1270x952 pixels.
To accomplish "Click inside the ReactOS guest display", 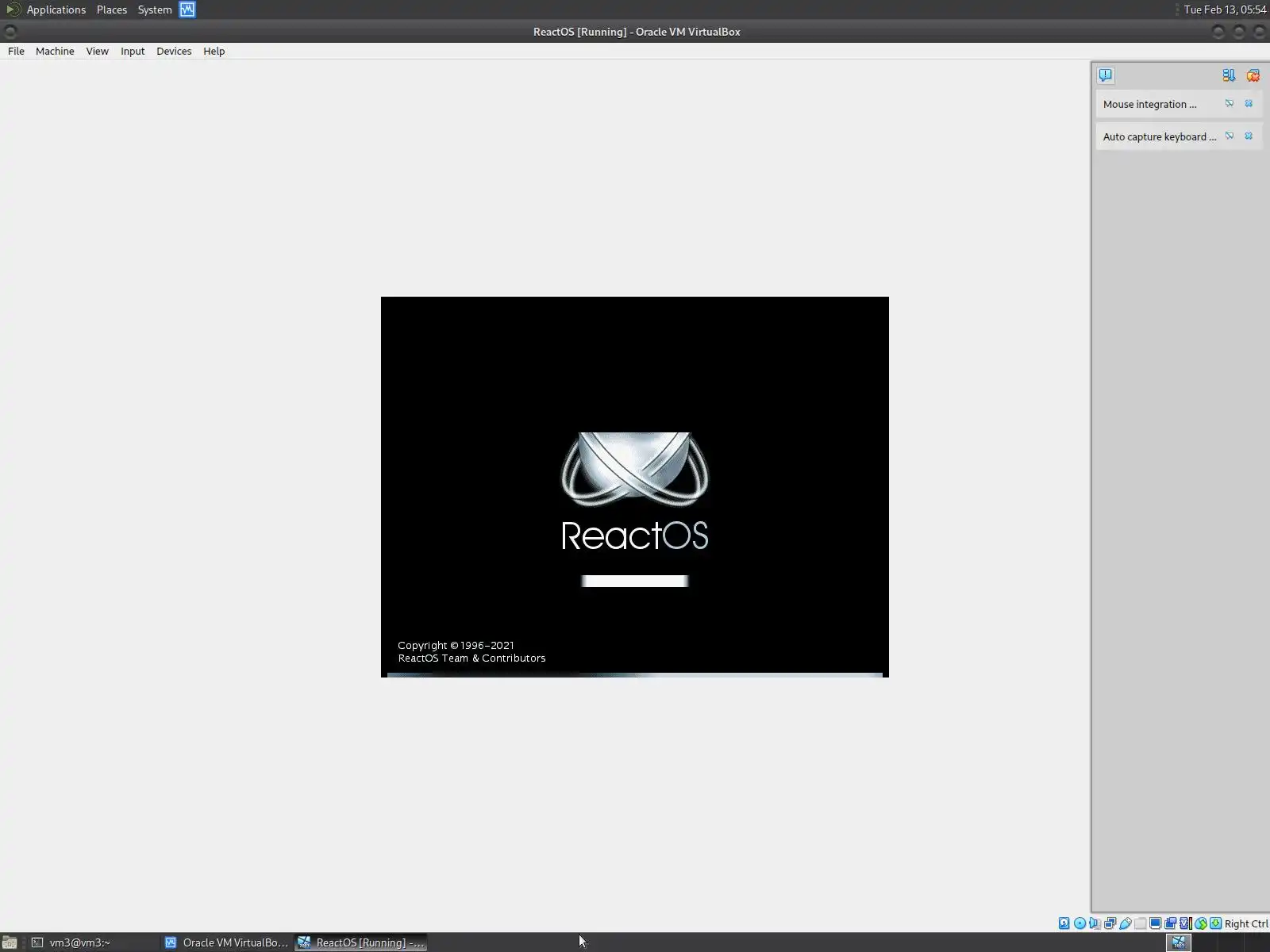I will point(635,487).
